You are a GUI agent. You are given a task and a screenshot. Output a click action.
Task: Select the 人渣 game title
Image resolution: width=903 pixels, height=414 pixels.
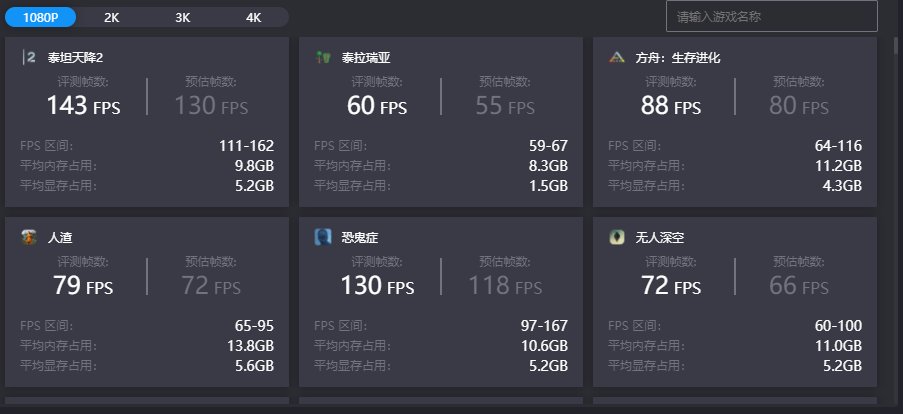pyautogui.click(x=60, y=237)
